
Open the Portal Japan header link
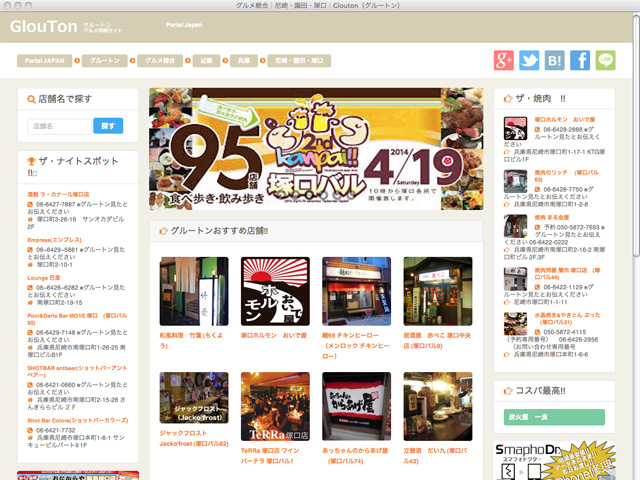click(x=184, y=25)
